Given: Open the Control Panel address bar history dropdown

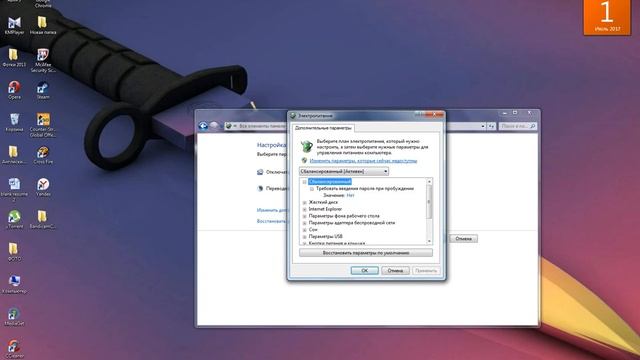Looking at the screenshot, I should click(x=483, y=126).
